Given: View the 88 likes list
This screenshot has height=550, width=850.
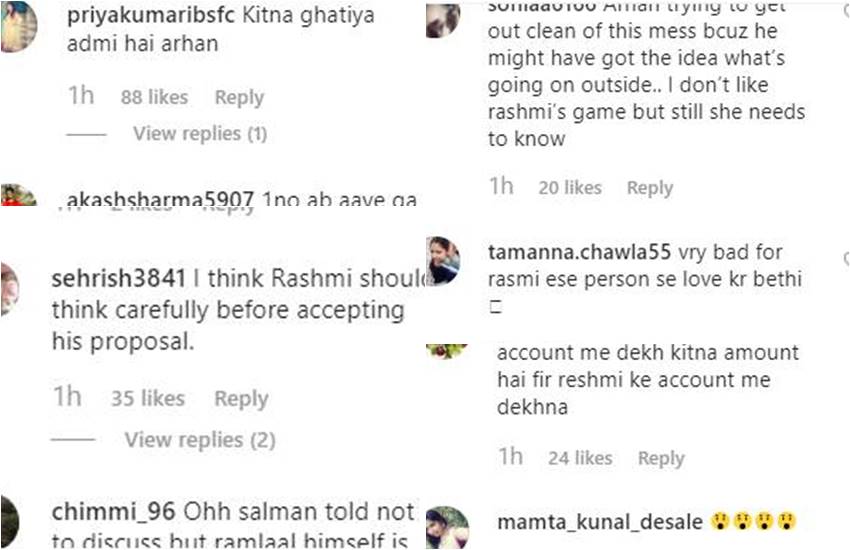Looking at the screenshot, I should (x=154, y=97).
